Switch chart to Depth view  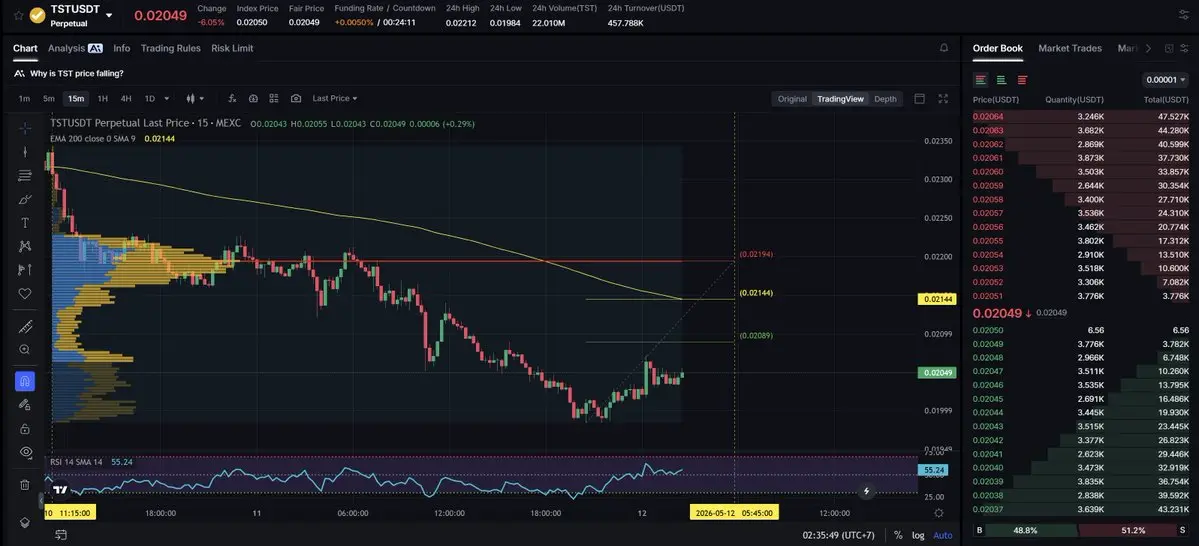click(885, 99)
